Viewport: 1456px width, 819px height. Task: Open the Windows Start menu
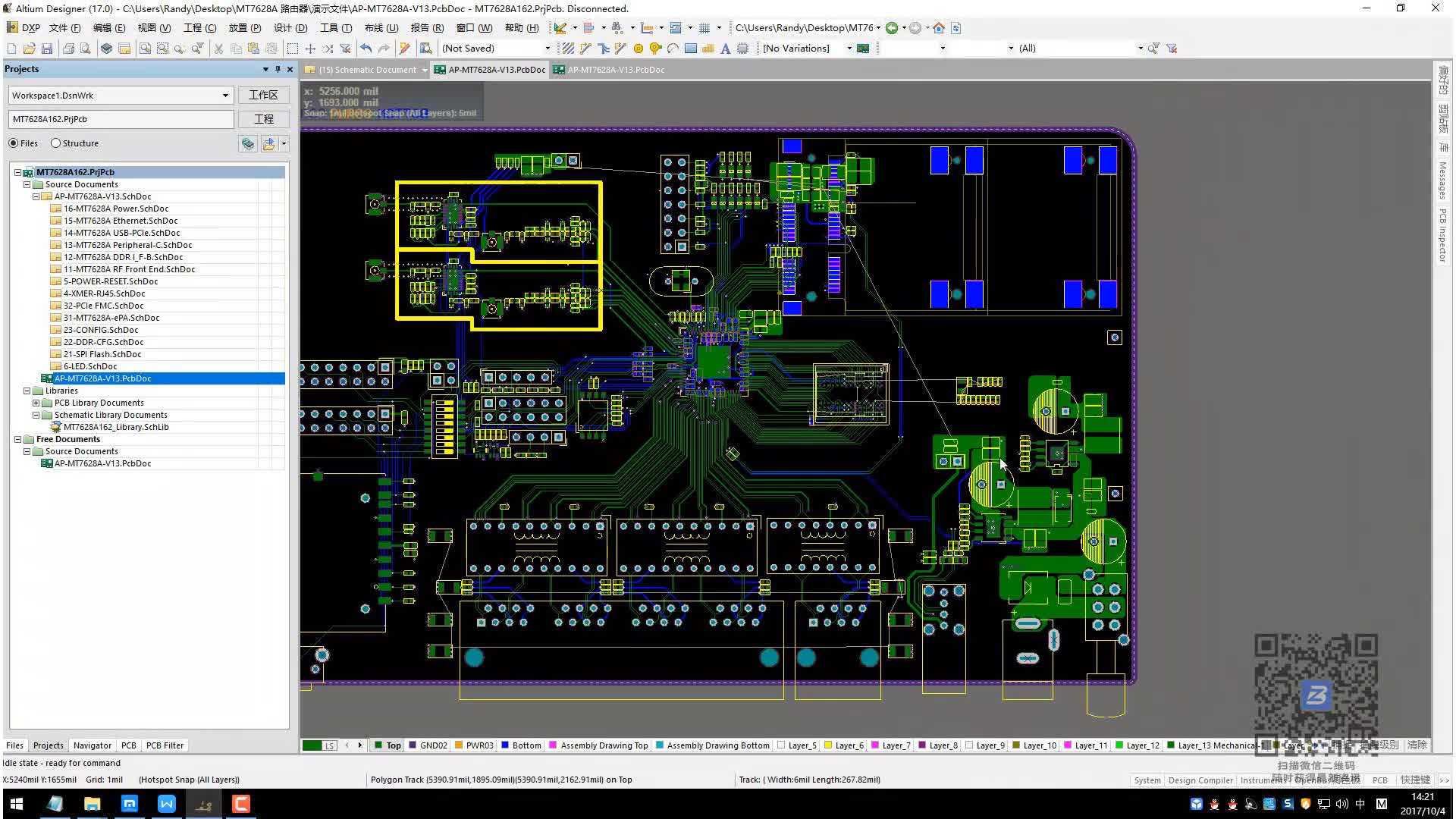click(x=17, y=804)
